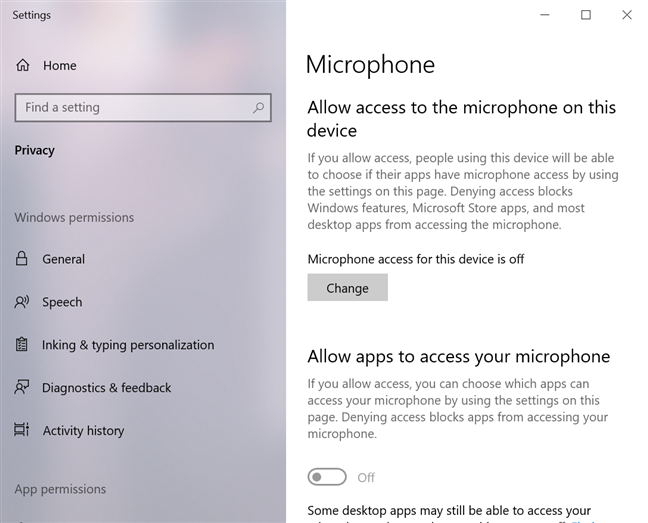This screenshot has width=648, height=523.
Task: Select Inking & typing personalization
Action: pos(128,345)
